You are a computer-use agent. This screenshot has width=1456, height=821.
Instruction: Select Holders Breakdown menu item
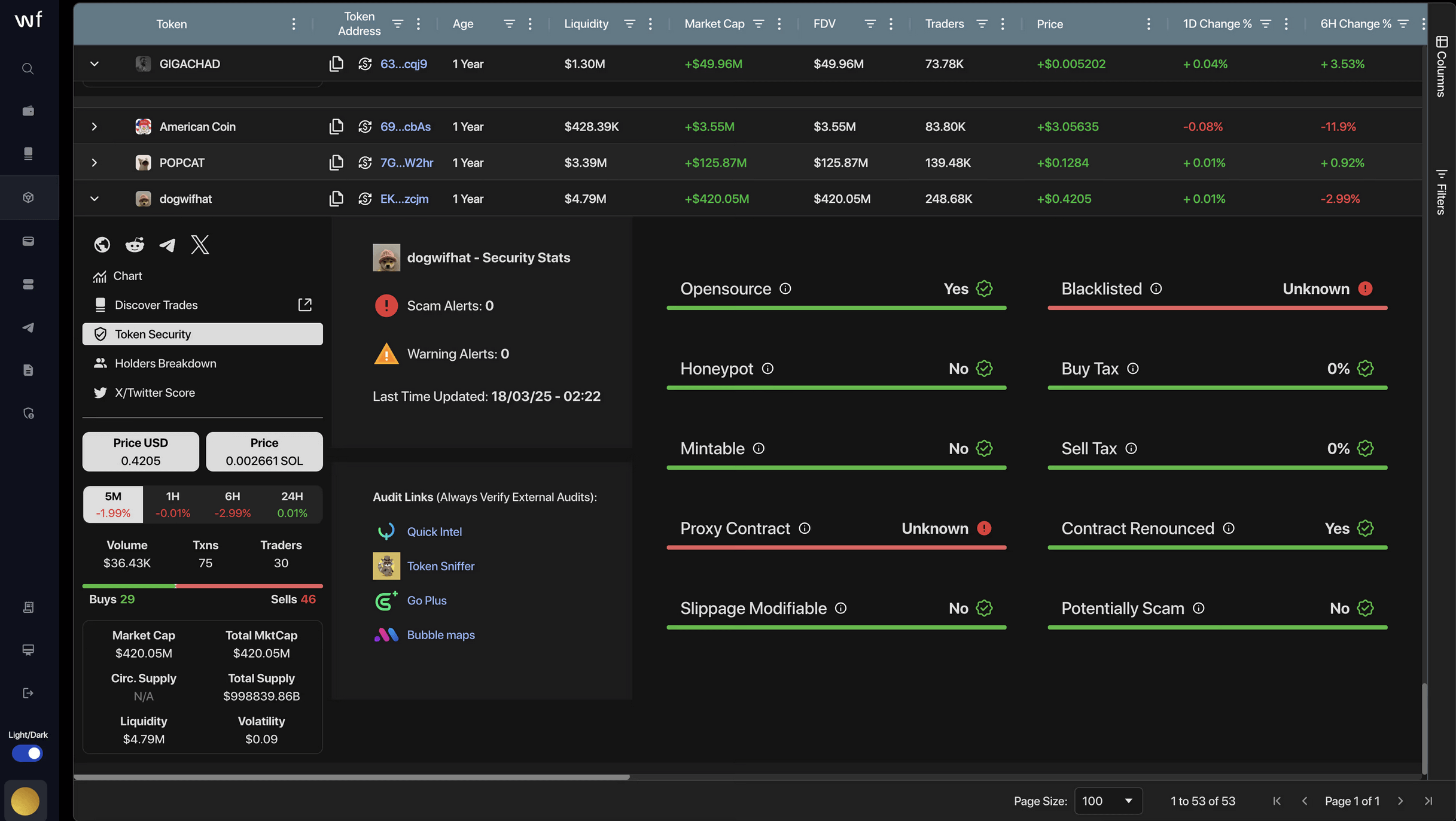click(x=166, y=363)
